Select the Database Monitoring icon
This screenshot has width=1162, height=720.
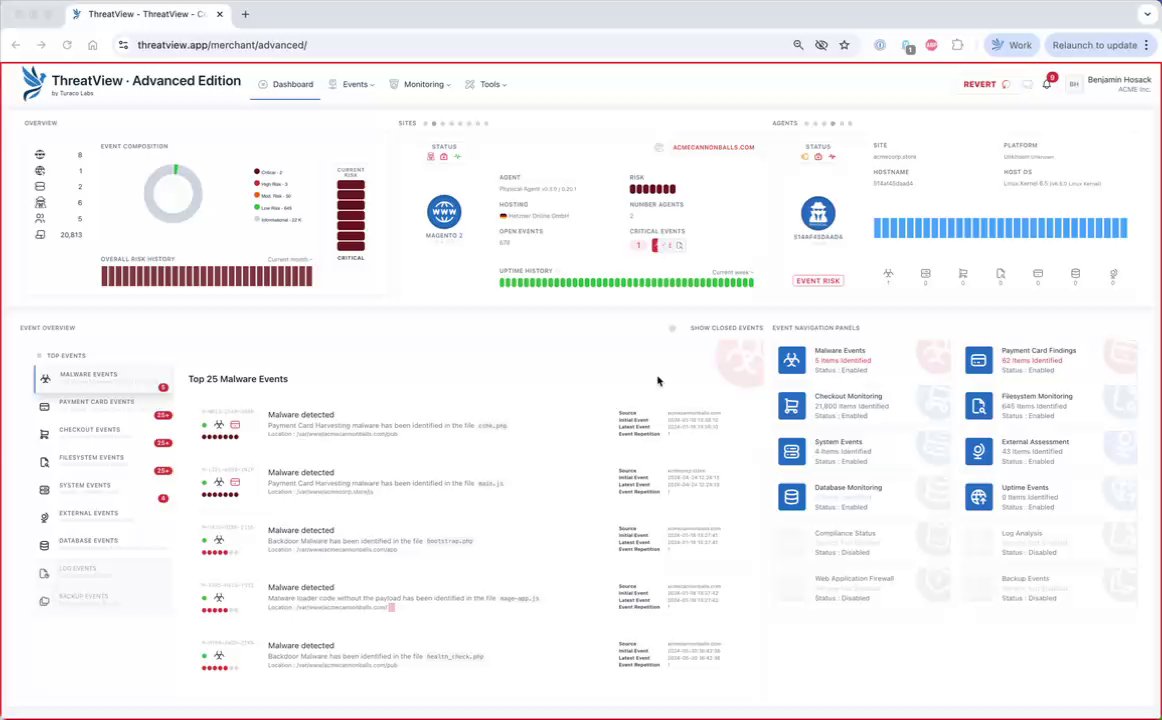click(791, 497)
